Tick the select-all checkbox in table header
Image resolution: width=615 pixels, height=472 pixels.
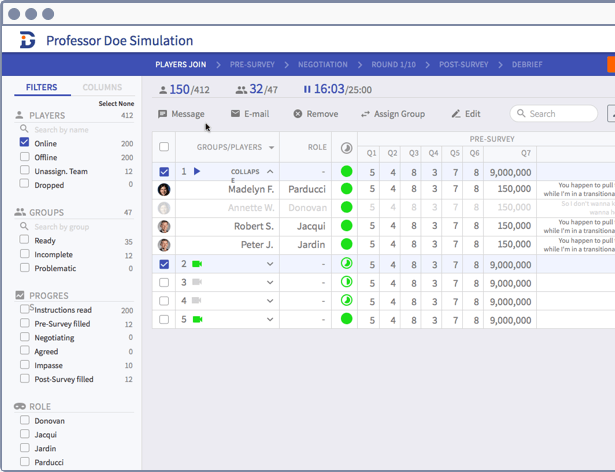point(164,147)
